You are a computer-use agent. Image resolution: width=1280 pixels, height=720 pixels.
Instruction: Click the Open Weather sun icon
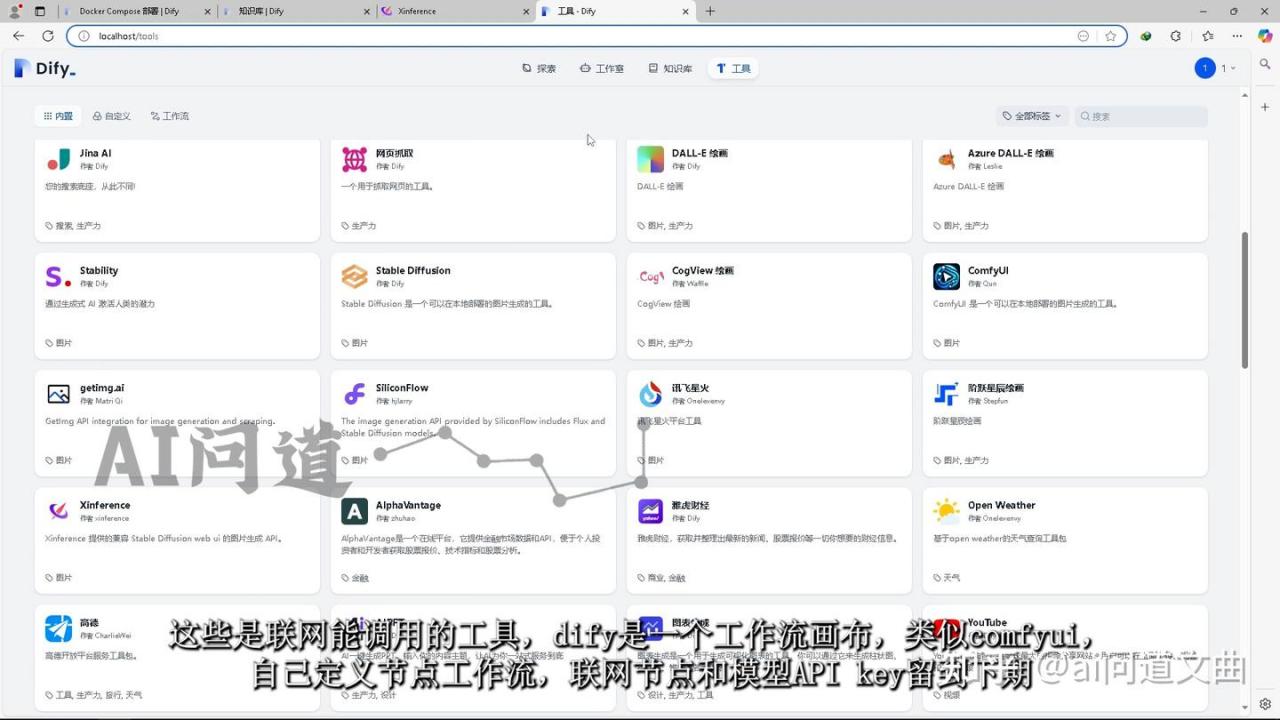click(x=946, y=511)
